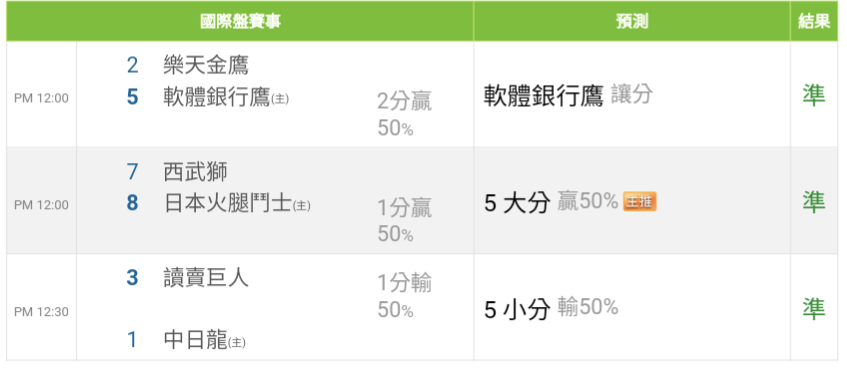Screen dimensions: 847x371
Task: Open the 軟體銀行鷹 home team link
Action: [x=216, y=98]
